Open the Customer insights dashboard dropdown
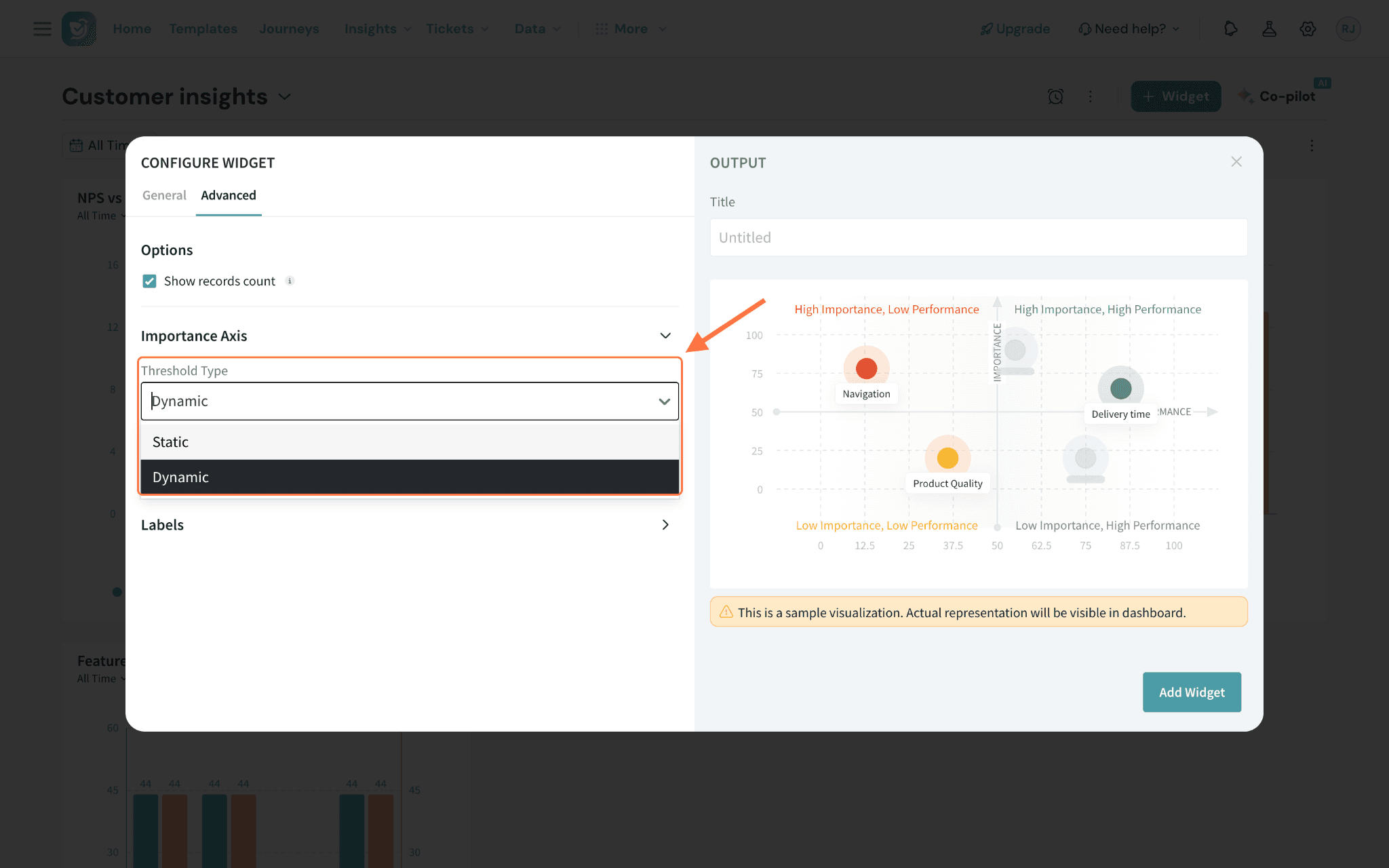This screenshot has height=868, width=1389. click(285, 97)
